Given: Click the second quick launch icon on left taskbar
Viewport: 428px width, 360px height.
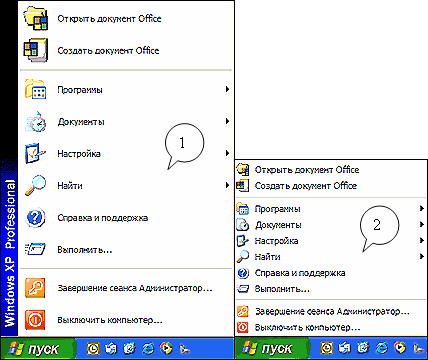Looking at the screenshot, I should 111,349.
